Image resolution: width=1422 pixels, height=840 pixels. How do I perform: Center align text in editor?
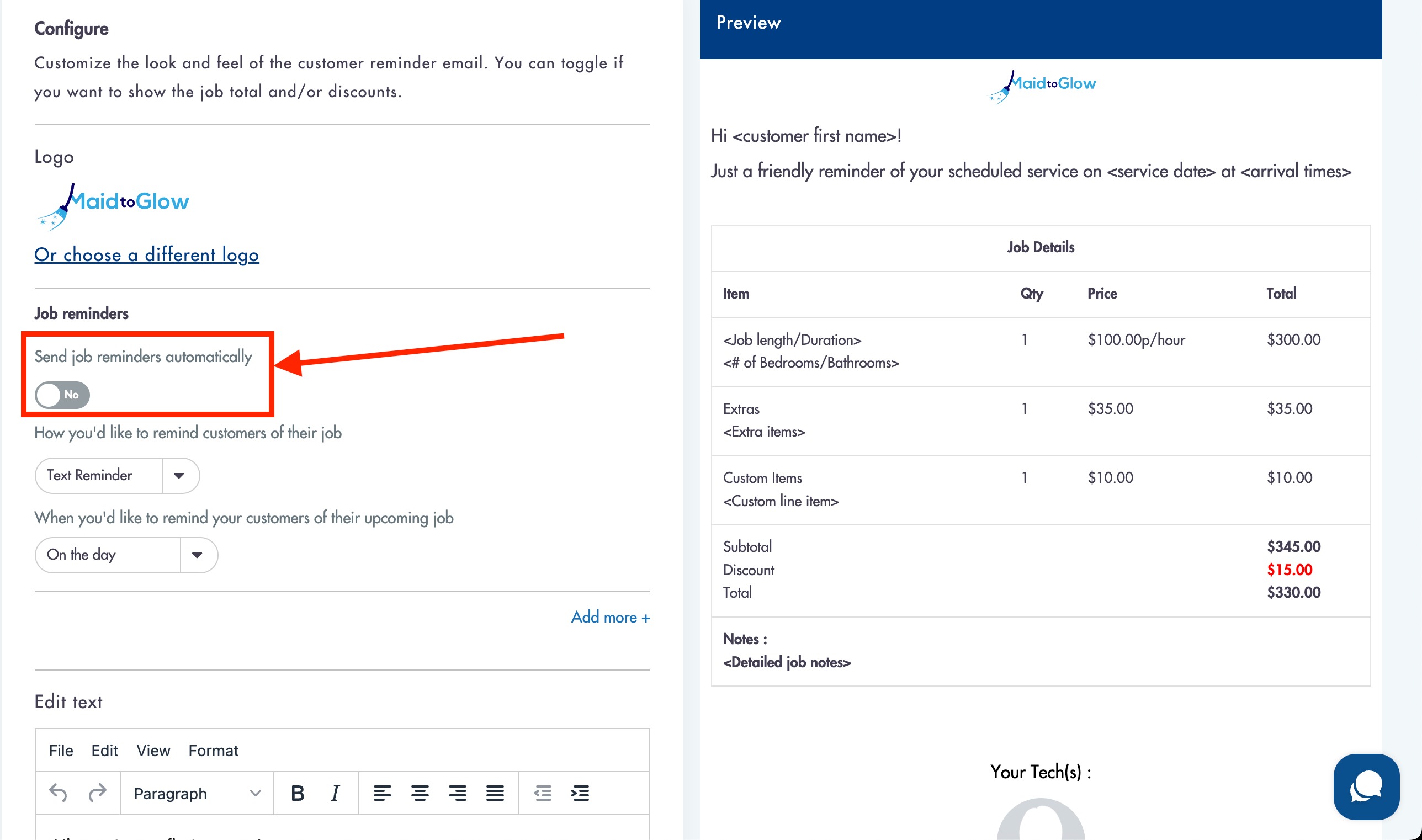420,793
